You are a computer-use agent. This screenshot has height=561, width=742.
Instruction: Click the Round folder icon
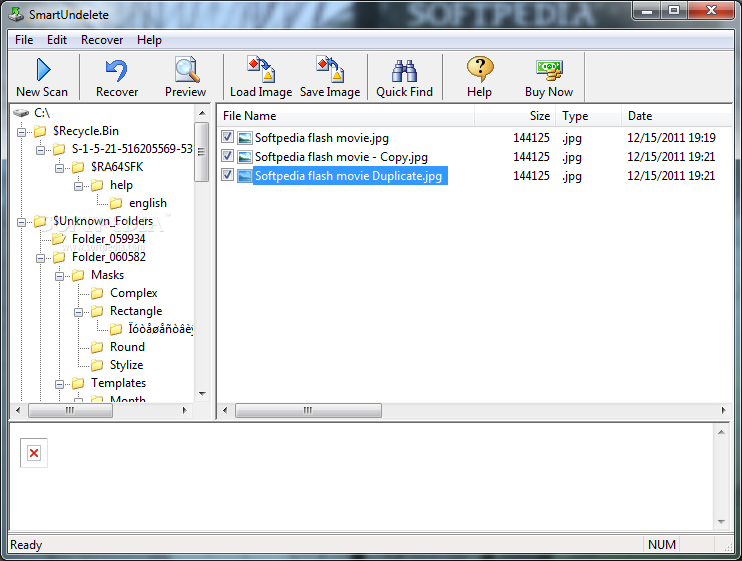click(97, 347)
